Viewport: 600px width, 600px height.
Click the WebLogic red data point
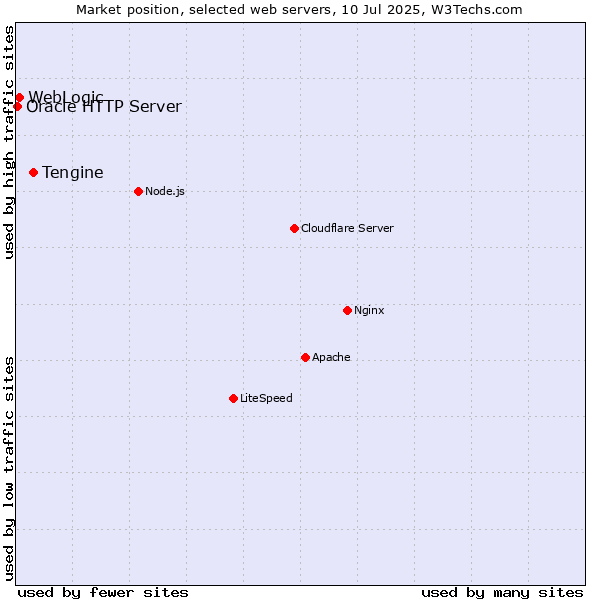[20, 98]
